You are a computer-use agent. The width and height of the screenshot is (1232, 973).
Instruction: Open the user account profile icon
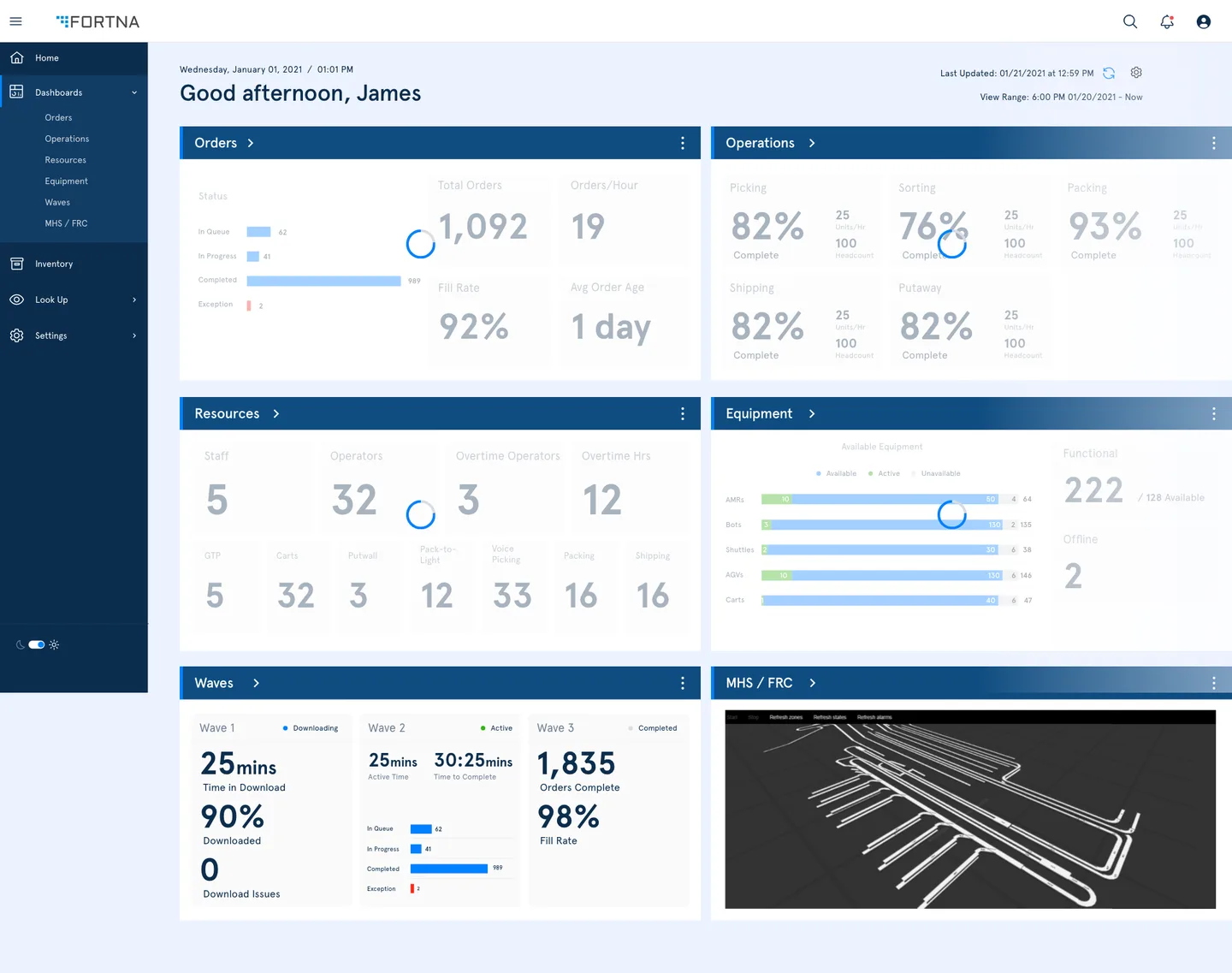click(x=1203, y=21)
